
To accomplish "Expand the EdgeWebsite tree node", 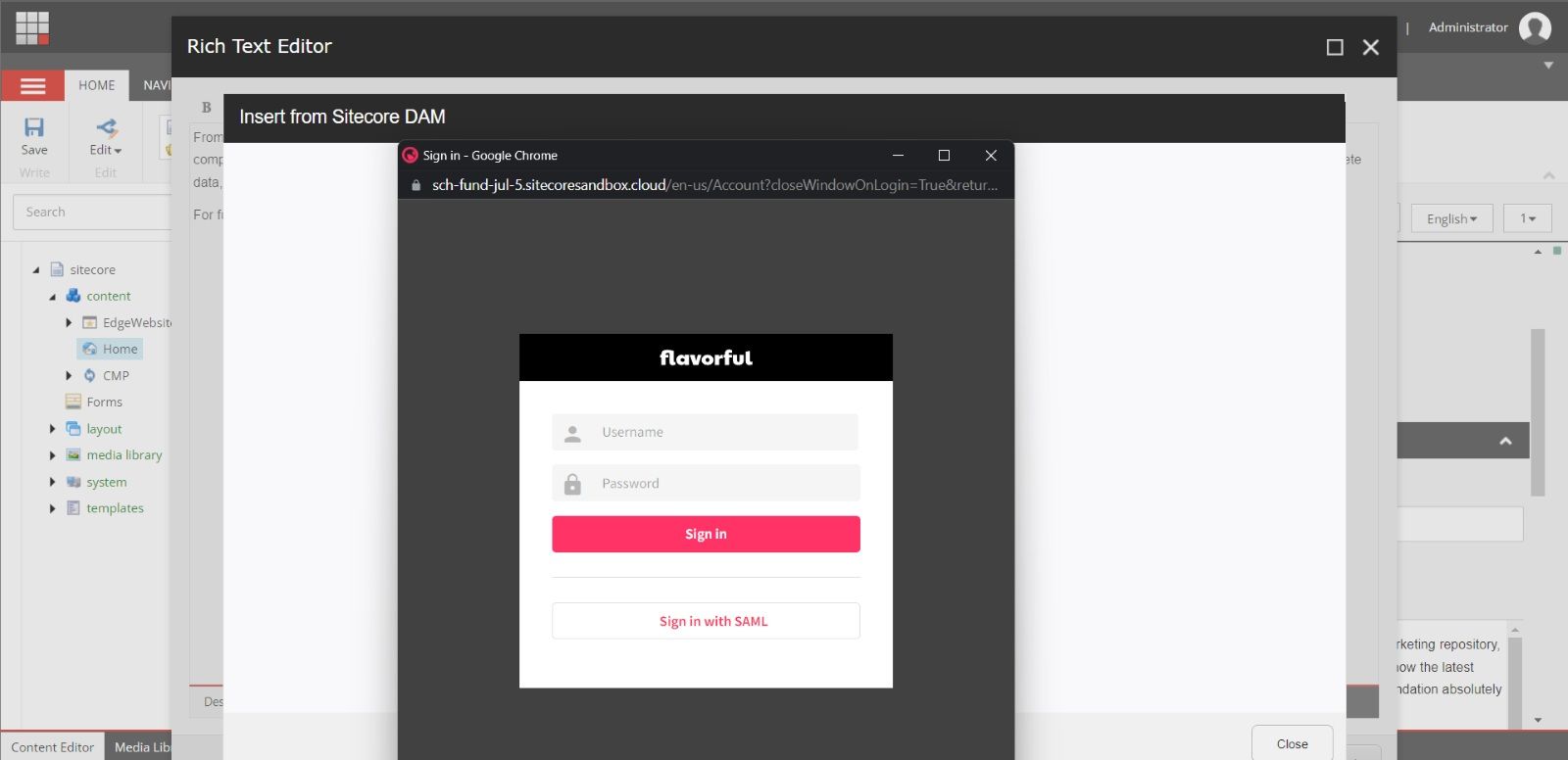I will point(69,322).
